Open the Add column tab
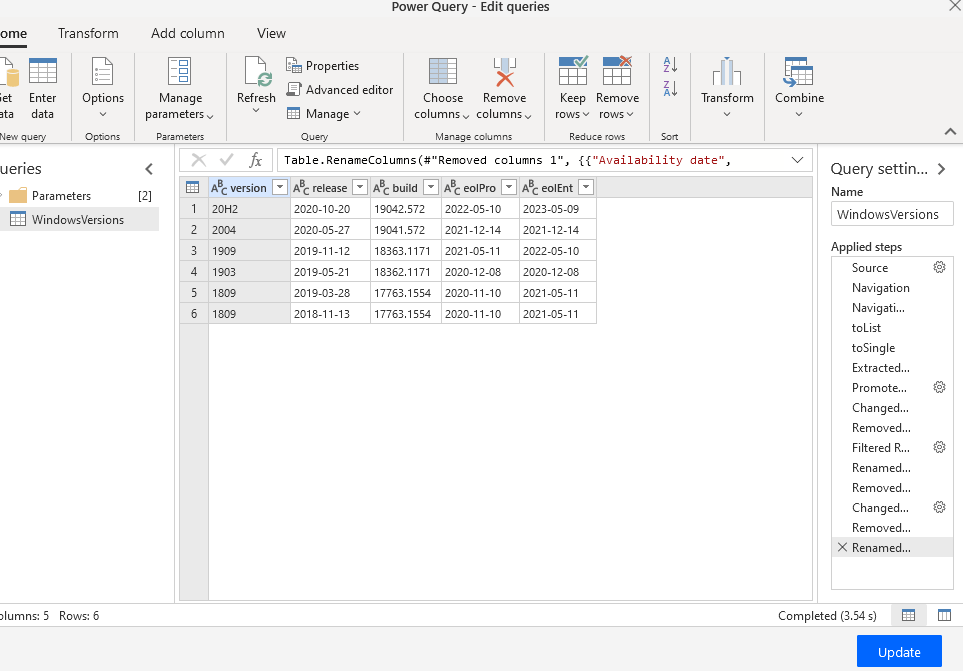Viewport: 963px width, 671px height. tap(188, 33)
